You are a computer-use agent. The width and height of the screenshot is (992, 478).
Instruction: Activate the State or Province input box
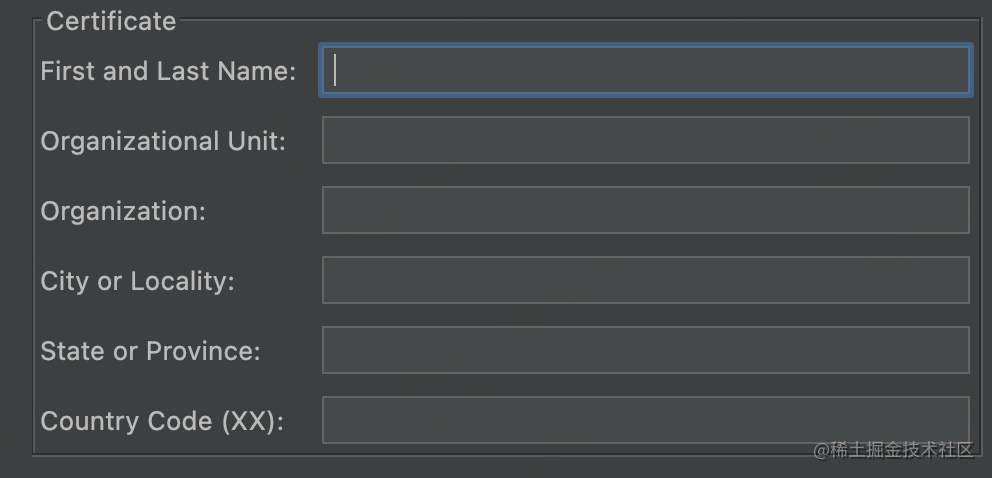pyautogui.click(x=645, y=350)
